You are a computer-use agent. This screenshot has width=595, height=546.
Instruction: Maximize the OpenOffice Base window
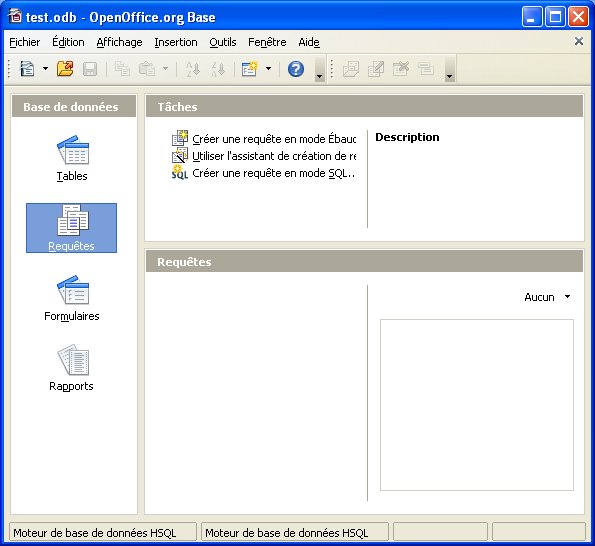point(555,17)
